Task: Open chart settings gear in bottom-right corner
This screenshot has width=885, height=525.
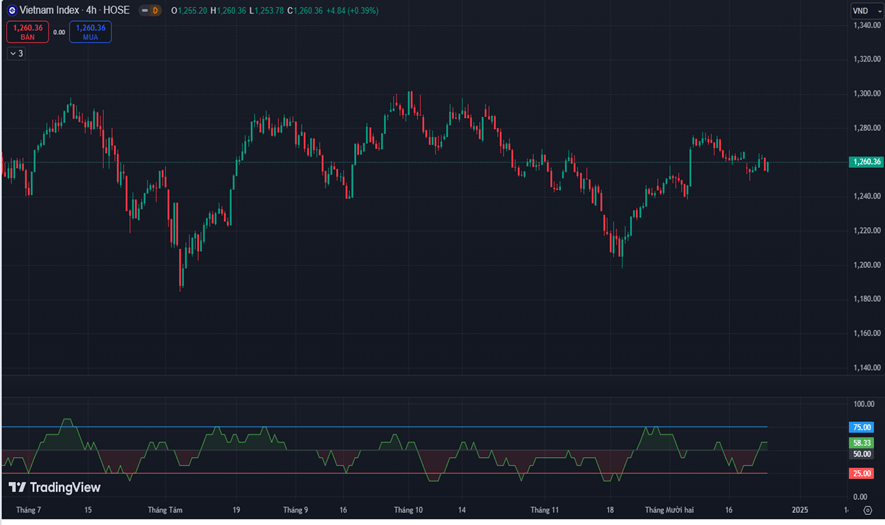Action: point(867,510)
